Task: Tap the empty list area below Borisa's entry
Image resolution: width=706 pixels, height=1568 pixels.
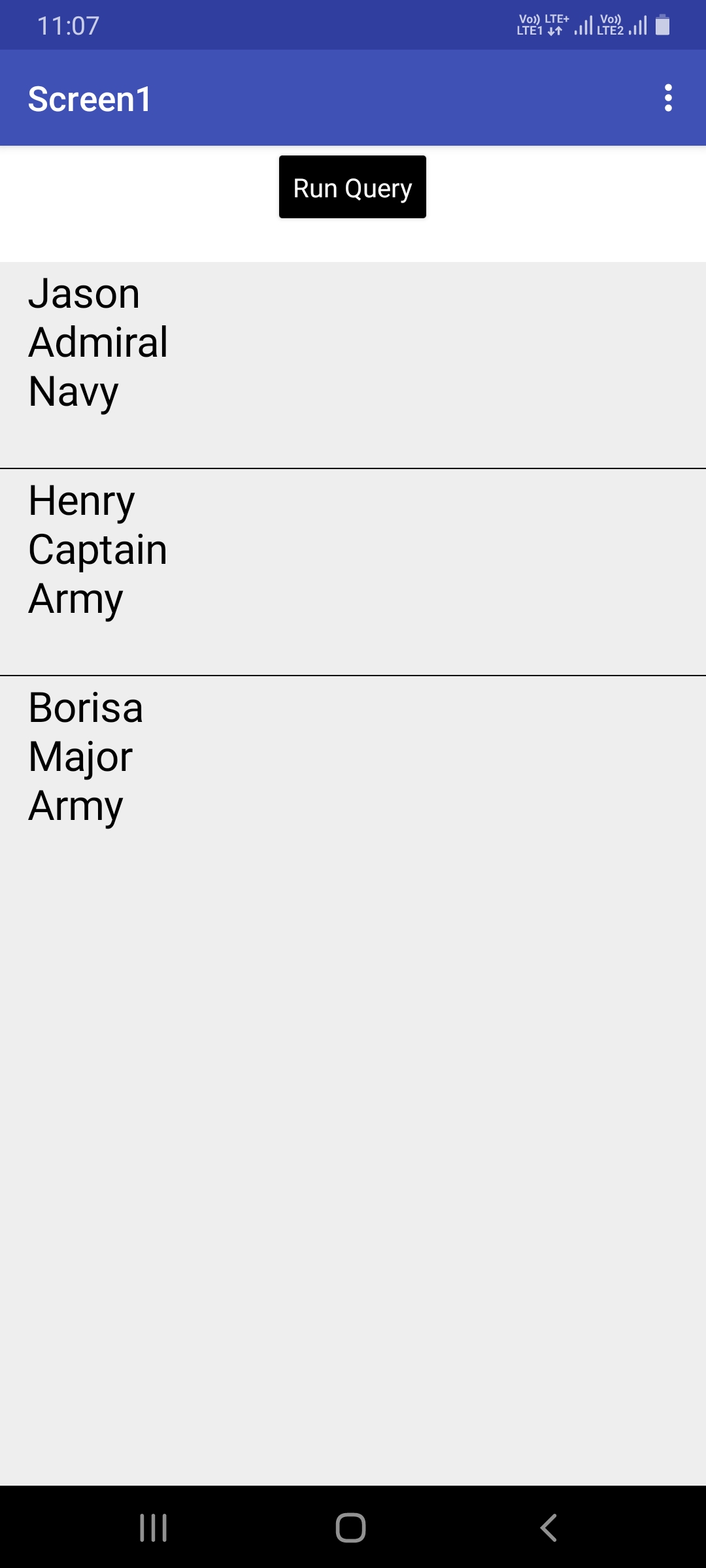Action: point(353,1143)
